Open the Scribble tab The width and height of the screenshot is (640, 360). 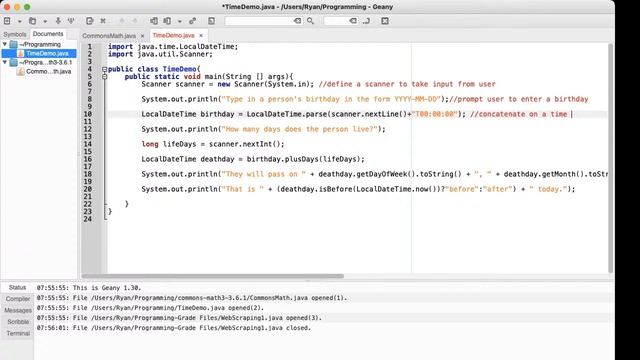[x=18, y=322]
